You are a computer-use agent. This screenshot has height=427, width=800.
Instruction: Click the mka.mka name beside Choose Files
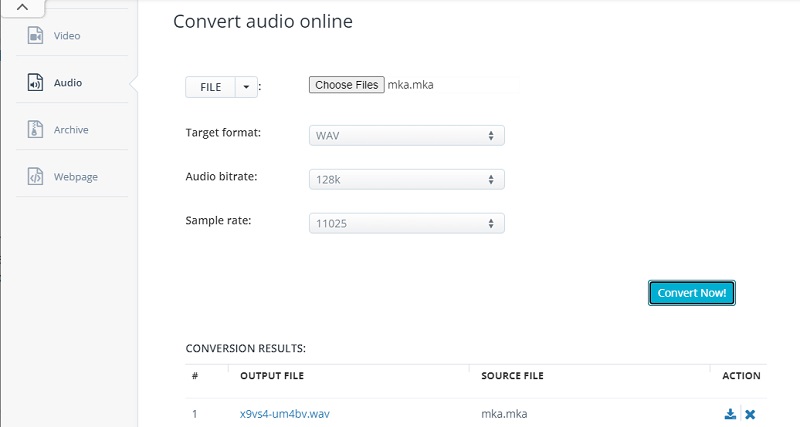(411, 86)
